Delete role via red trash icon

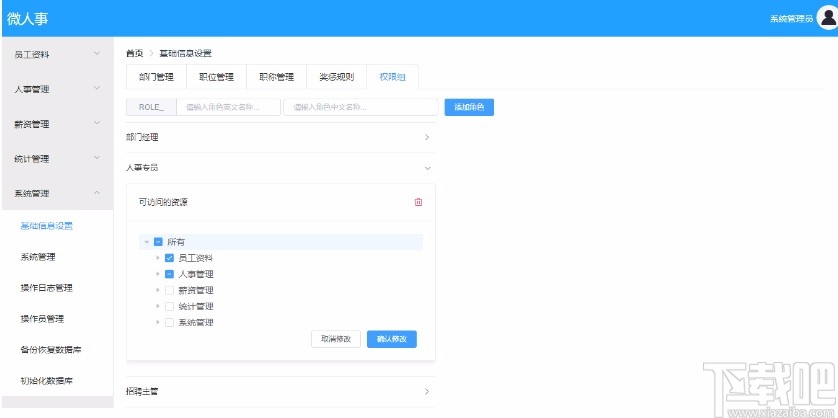pos(418,202)
